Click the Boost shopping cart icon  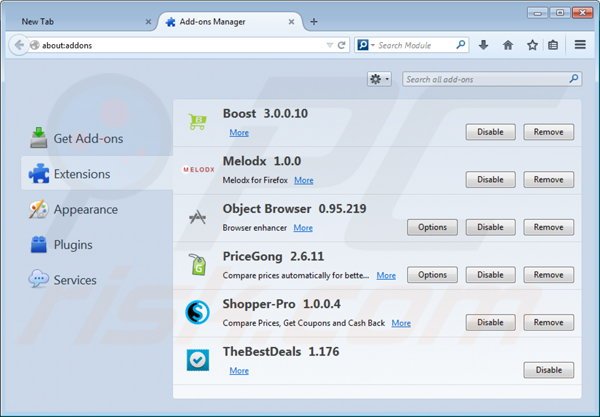tap(197, 122)
